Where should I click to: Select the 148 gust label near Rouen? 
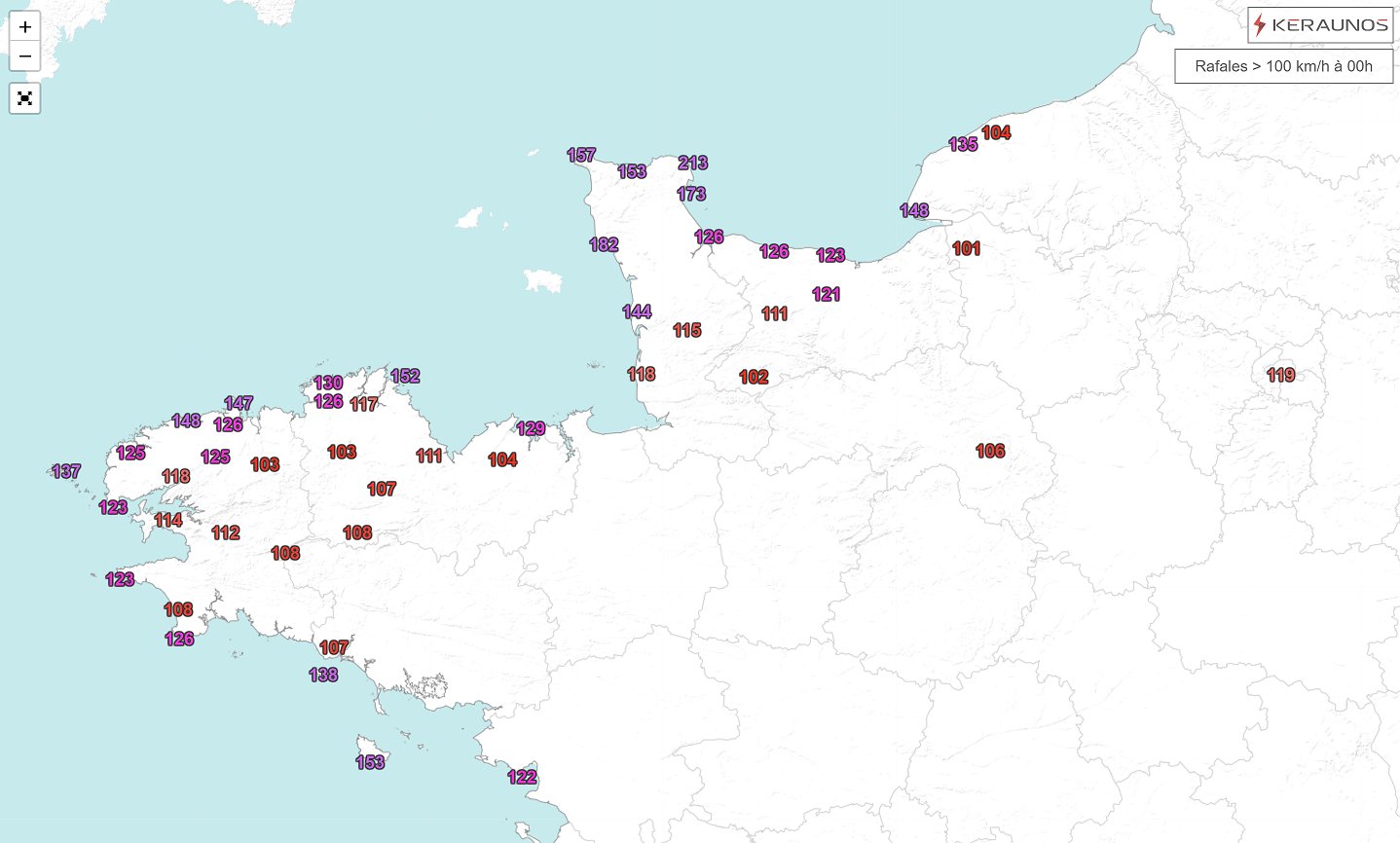click(914, 209)
